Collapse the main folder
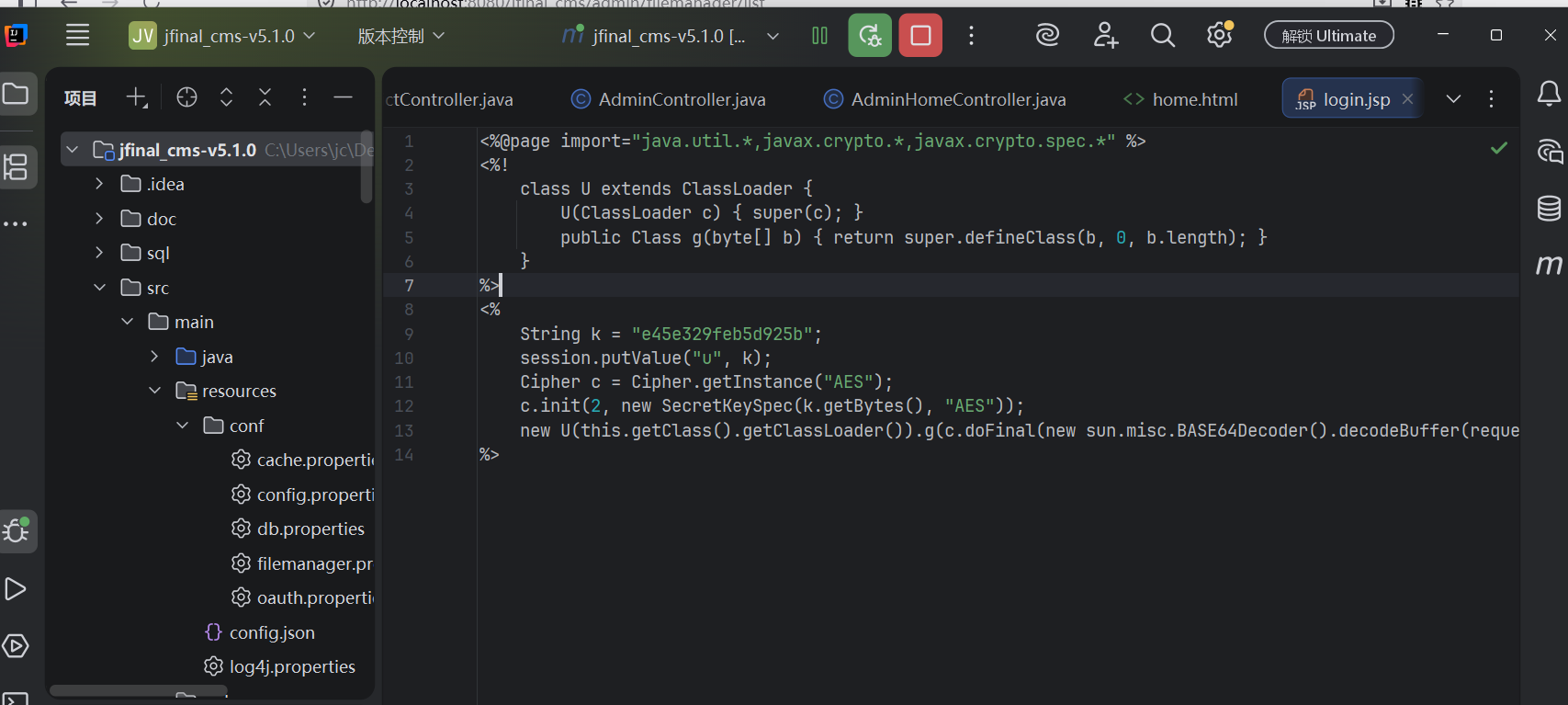This screenshot has width=1568, height=705. pyautogui.click(x=127, y=321)
